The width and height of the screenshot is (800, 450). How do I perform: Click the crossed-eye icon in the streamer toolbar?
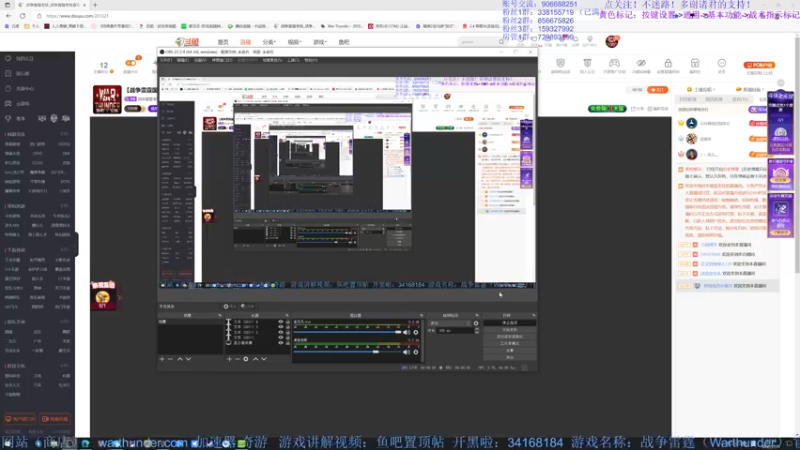pyautogui.click(x=641, y=63)
